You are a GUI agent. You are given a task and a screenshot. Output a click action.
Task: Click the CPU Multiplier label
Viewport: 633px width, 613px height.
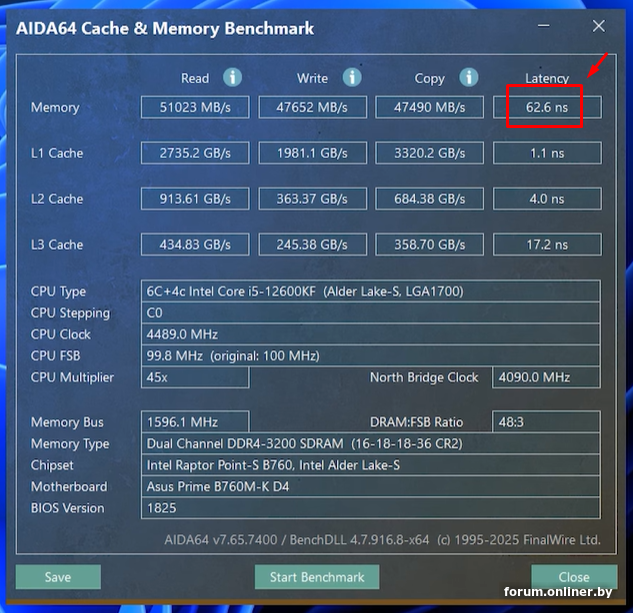tap(72, 377)
